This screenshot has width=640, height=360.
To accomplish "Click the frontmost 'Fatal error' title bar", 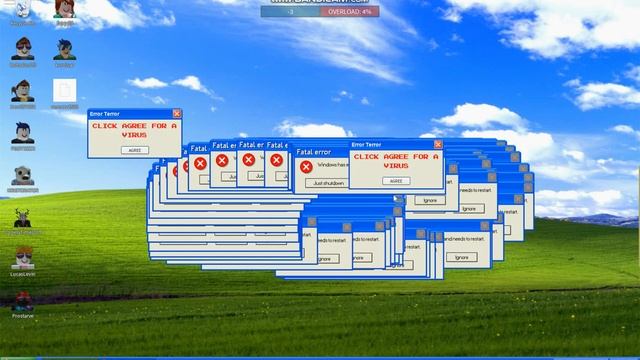I will pos(321,152).
